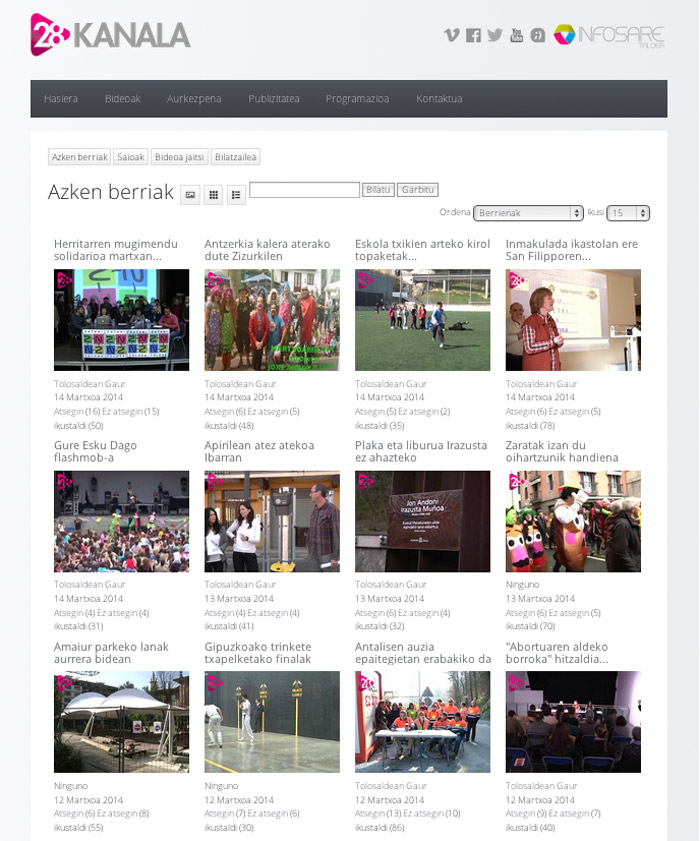Viewport: 700px width, 841px height.
Task: Open the Bideoak menu item
Action: 123,99
